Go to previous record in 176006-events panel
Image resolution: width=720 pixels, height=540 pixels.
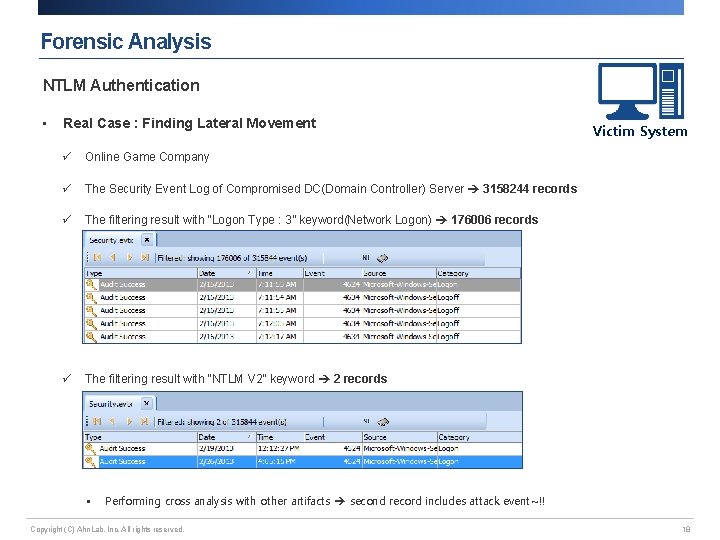113,258
